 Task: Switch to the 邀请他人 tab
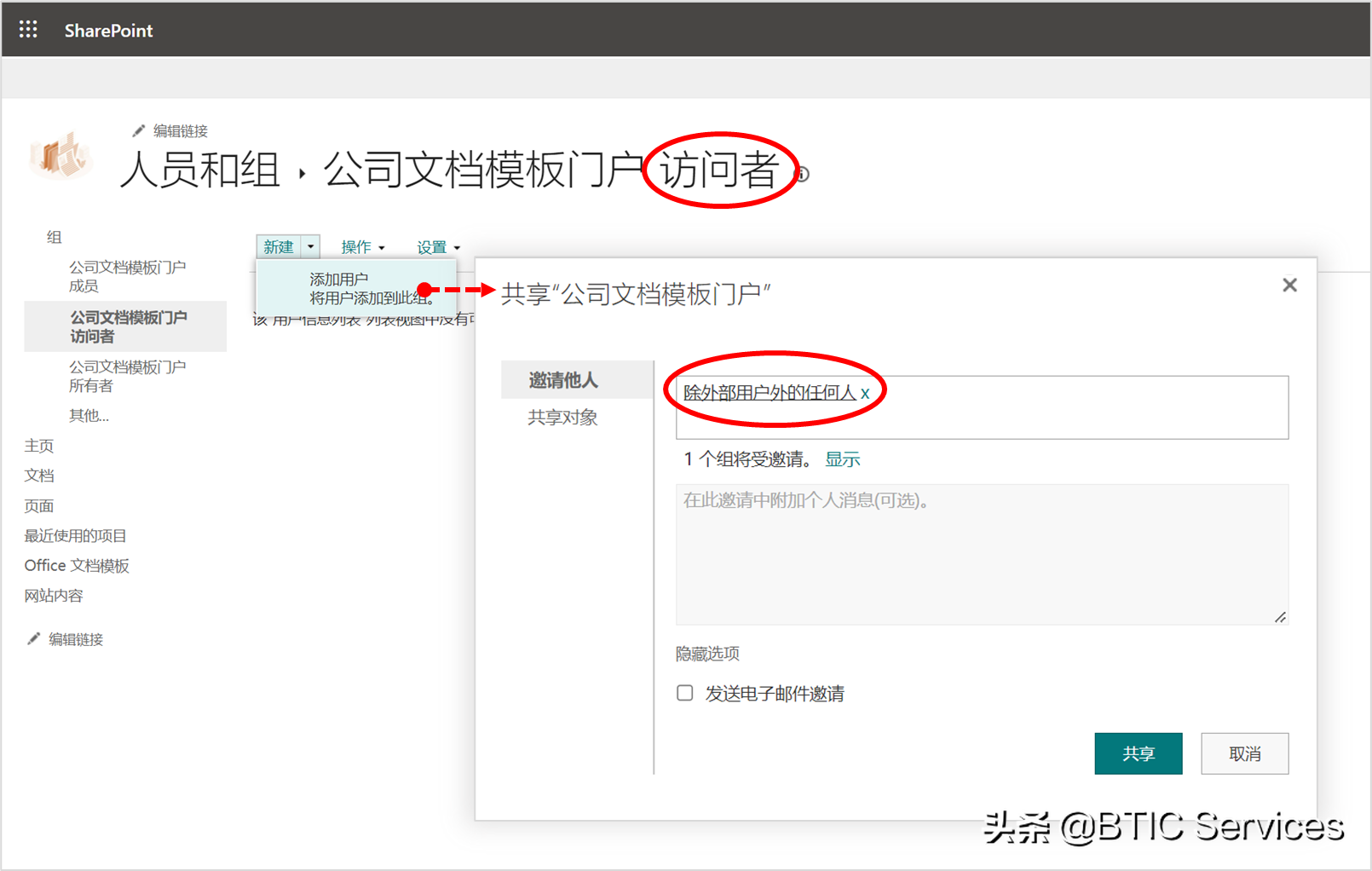577,380
